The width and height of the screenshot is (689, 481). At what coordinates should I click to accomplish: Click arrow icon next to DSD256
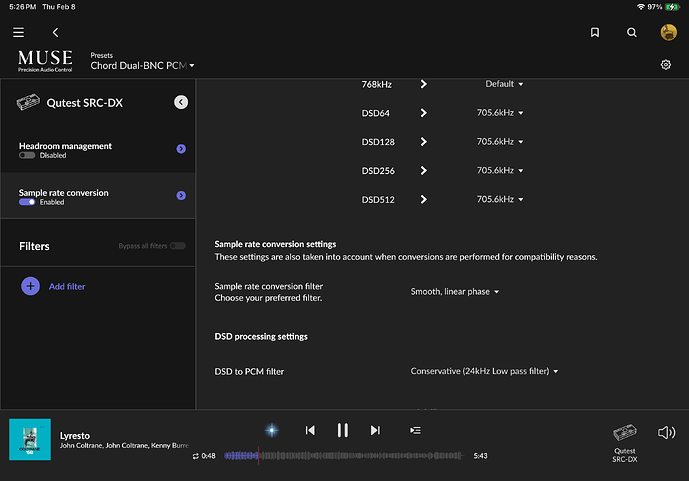423,170
